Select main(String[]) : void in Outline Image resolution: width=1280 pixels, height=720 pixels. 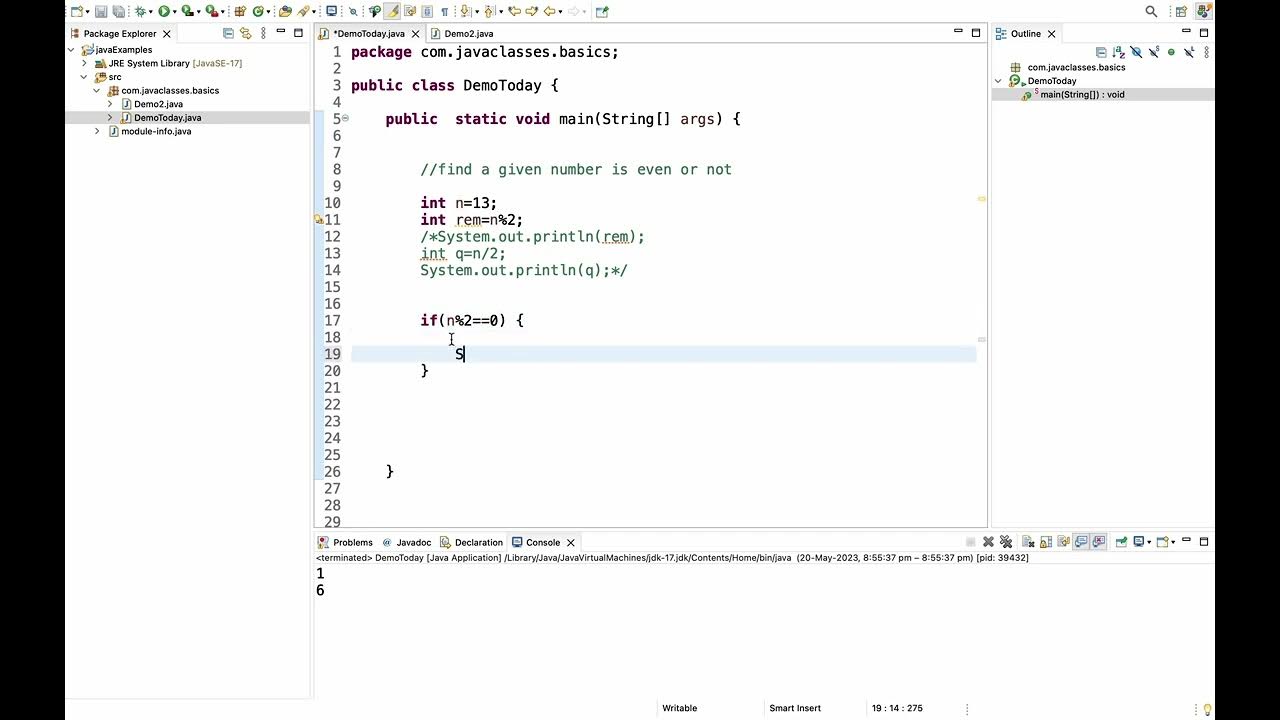pyautogui.click(x=1081, y=94)
